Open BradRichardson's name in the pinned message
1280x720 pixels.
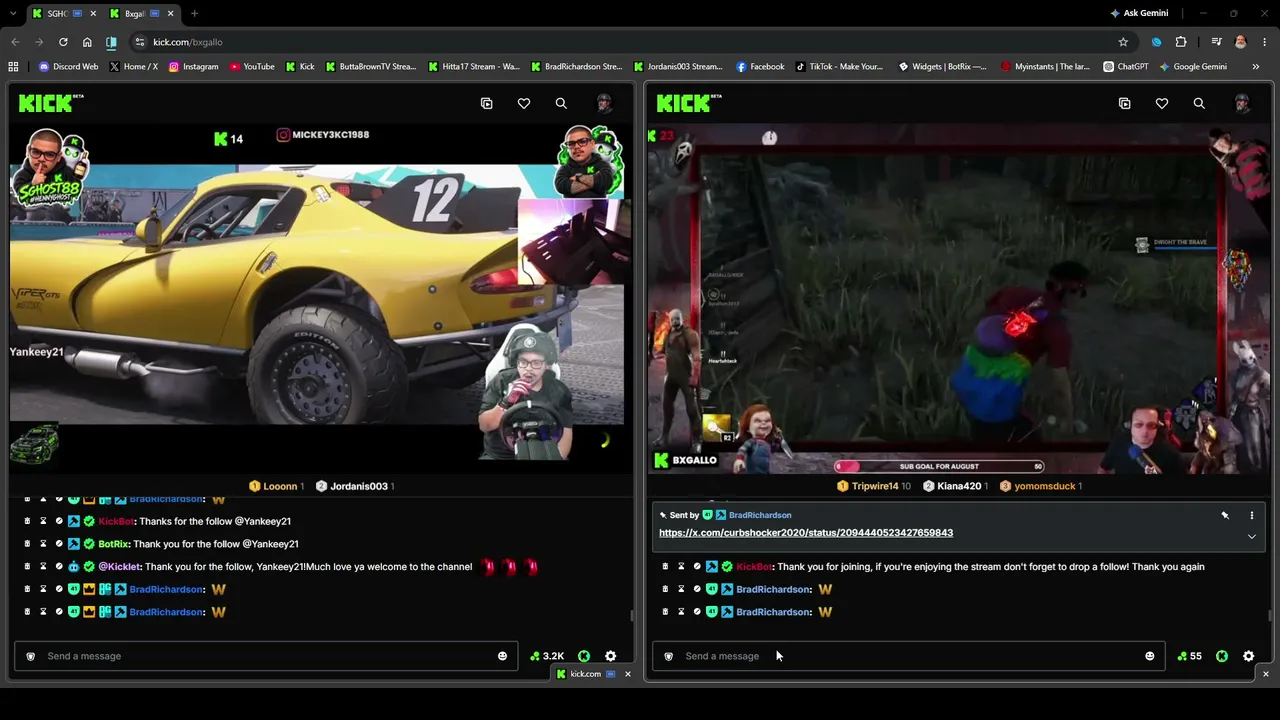pos(760,515)
